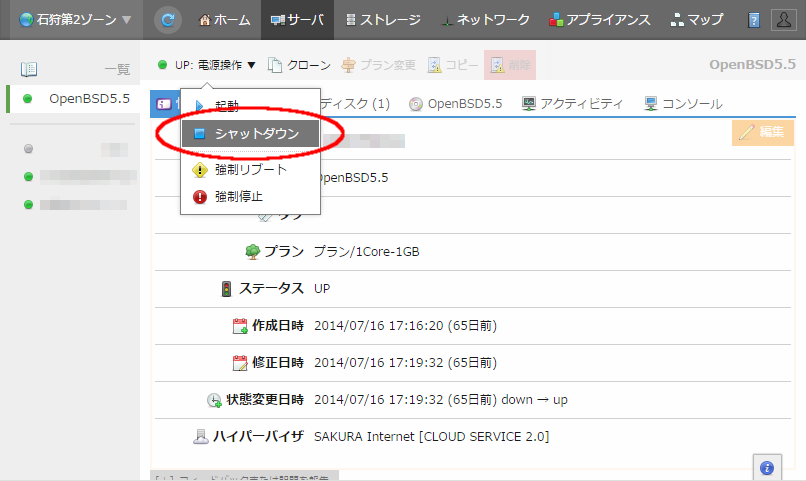Open the user account icon
This screenshot has width=806, height=481.
coord(785,19)
